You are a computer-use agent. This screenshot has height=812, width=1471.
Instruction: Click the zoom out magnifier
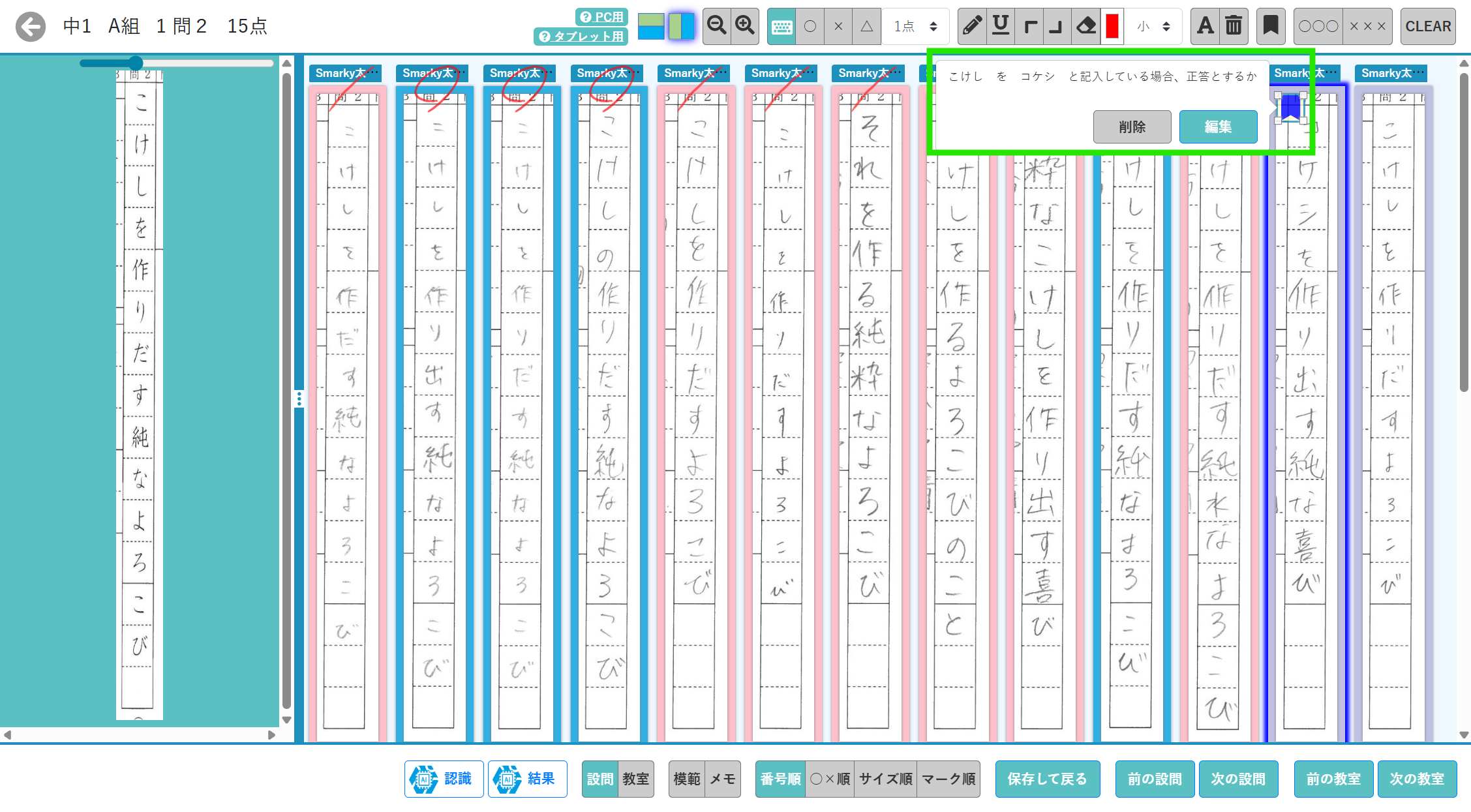716,26
